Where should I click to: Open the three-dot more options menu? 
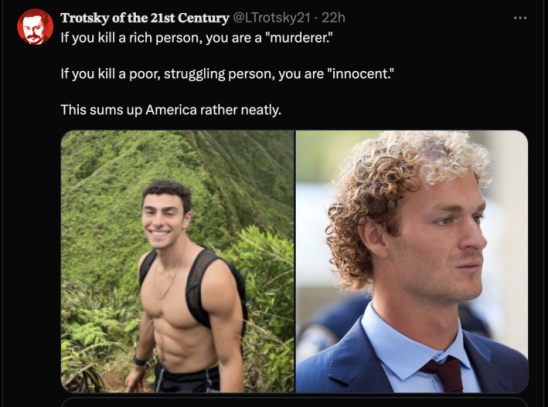tap(520, 18)
